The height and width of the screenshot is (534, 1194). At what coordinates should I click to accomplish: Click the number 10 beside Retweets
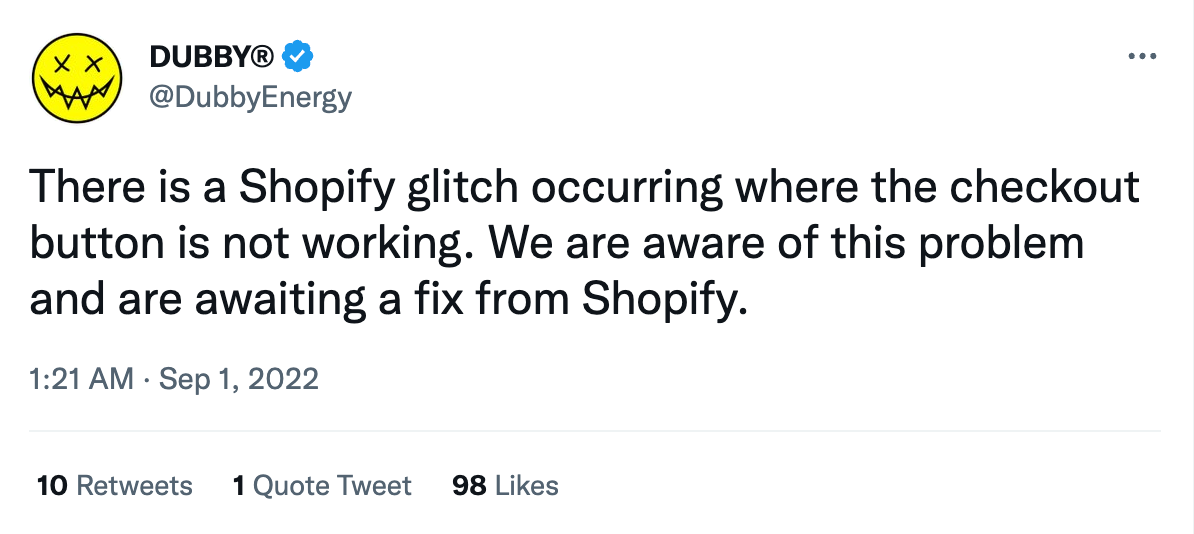point(52,485)
